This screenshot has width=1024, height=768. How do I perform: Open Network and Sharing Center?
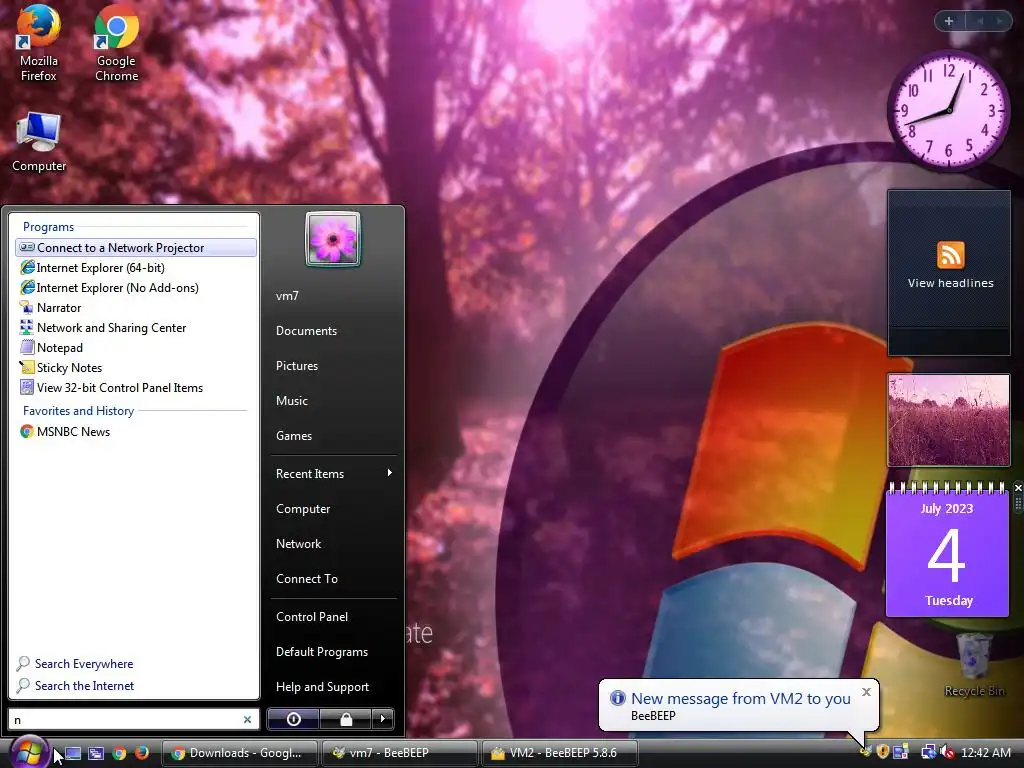[136, 328]
